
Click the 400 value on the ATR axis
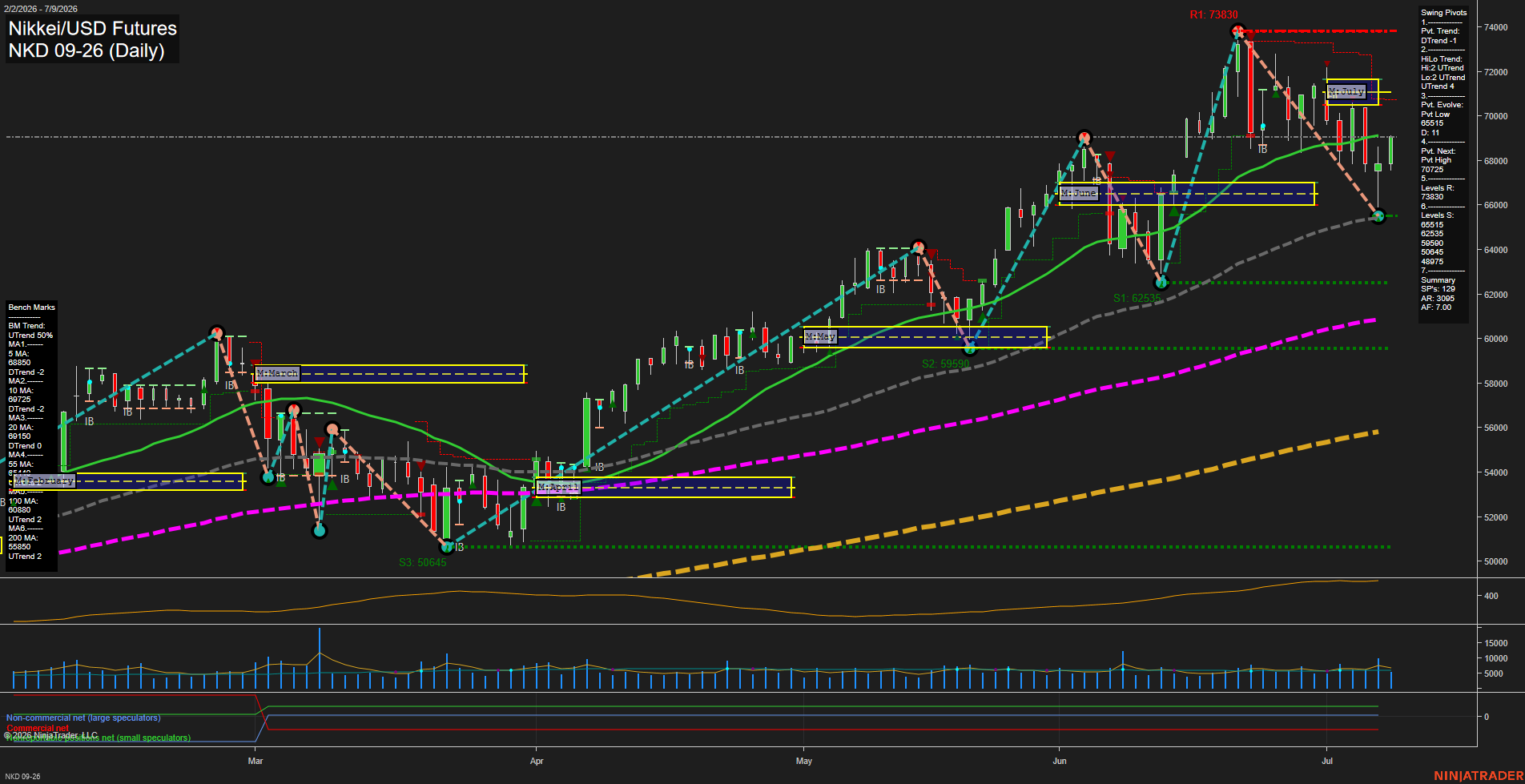coord(1491,596)
